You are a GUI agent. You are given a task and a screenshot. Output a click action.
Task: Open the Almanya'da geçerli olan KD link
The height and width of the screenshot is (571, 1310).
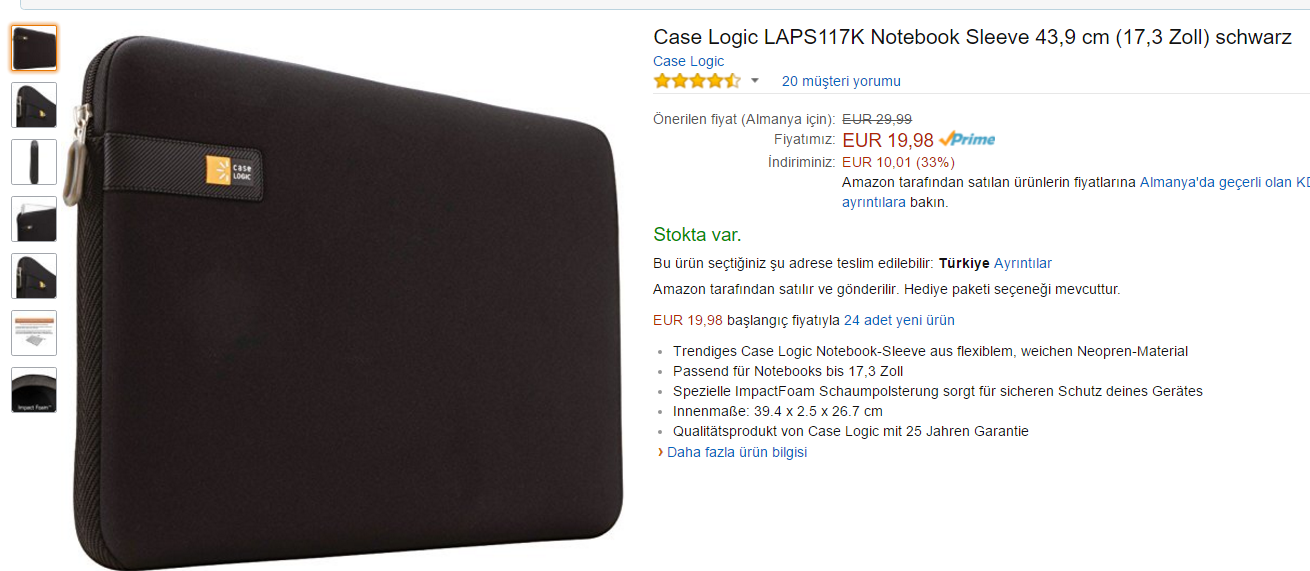point(1225,182)
